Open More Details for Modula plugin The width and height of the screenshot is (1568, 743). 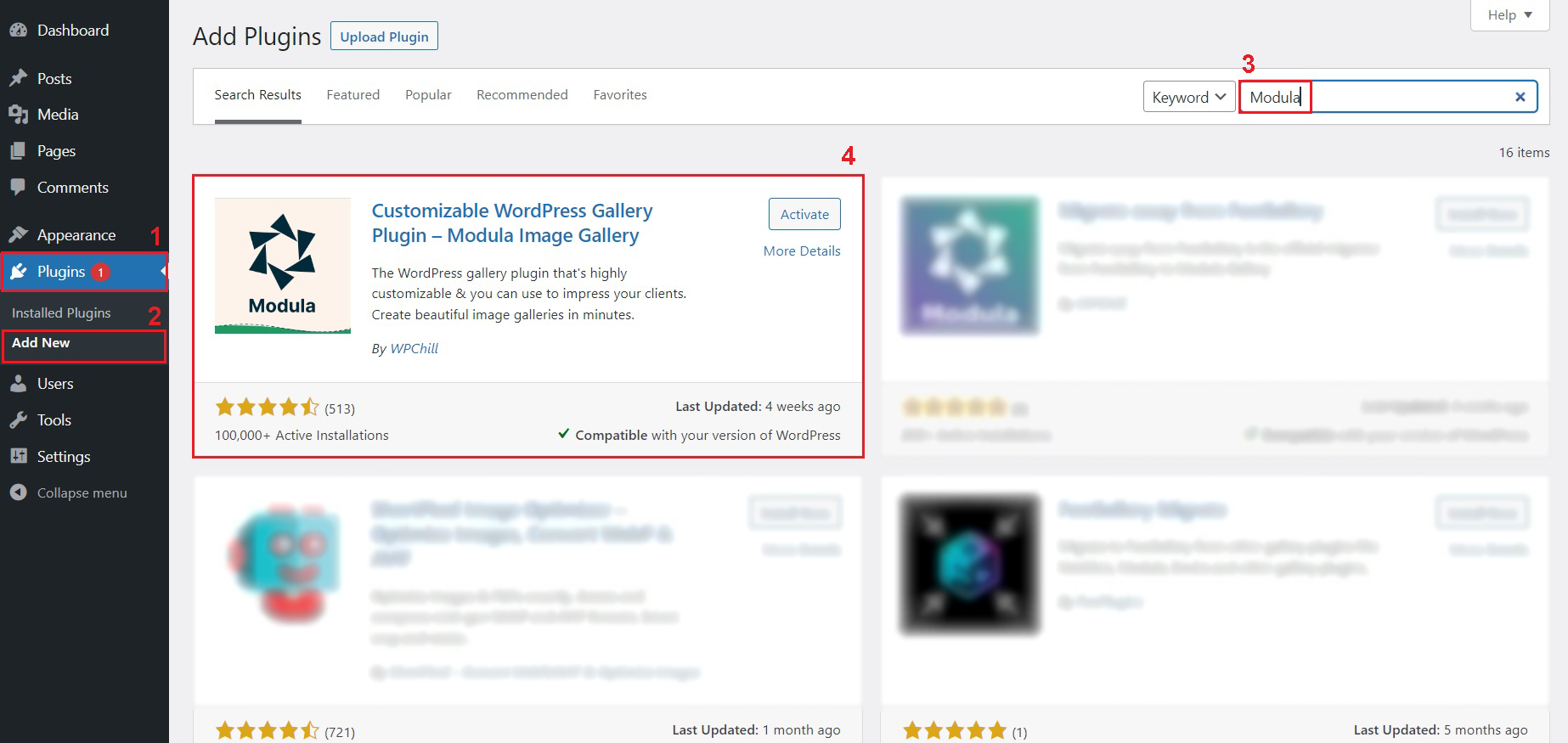click(x=801, y=250)
